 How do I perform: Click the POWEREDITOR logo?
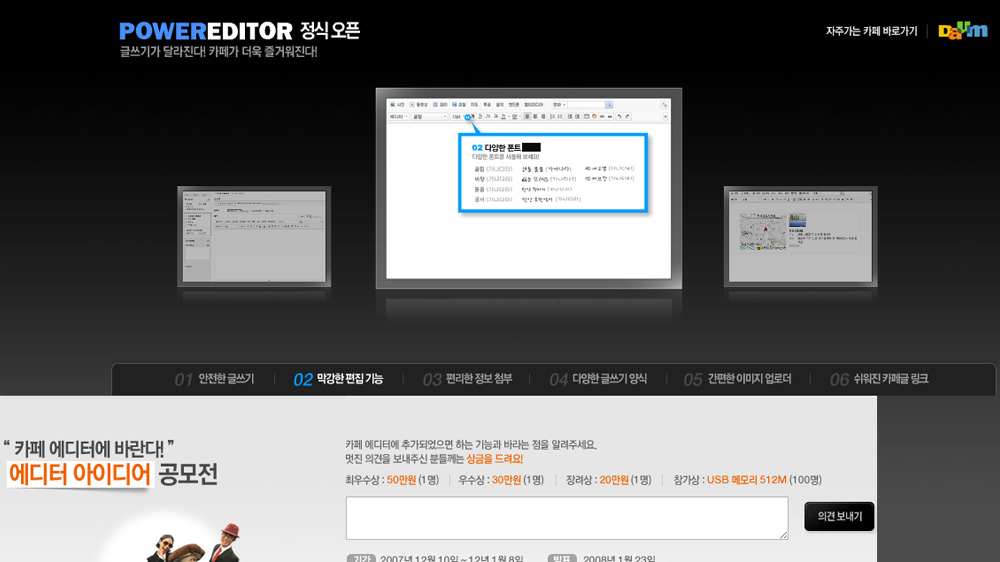(x=205, y=31)
